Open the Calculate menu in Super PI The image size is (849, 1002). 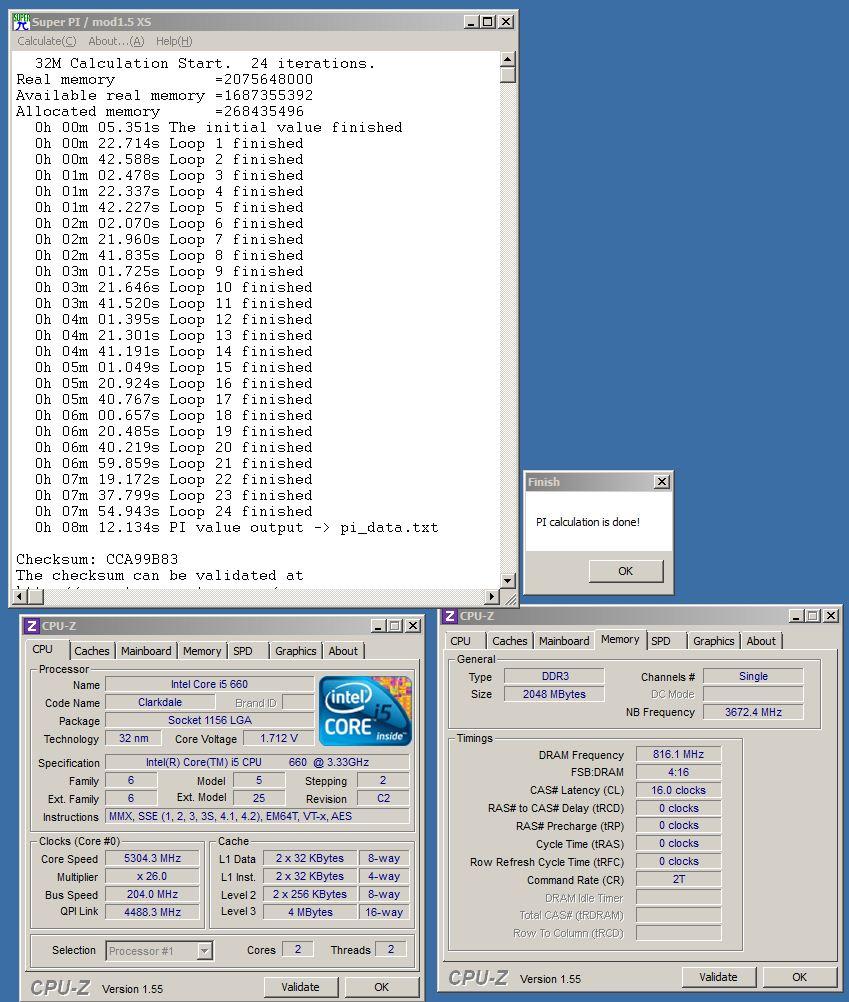[x=47, y=41]
